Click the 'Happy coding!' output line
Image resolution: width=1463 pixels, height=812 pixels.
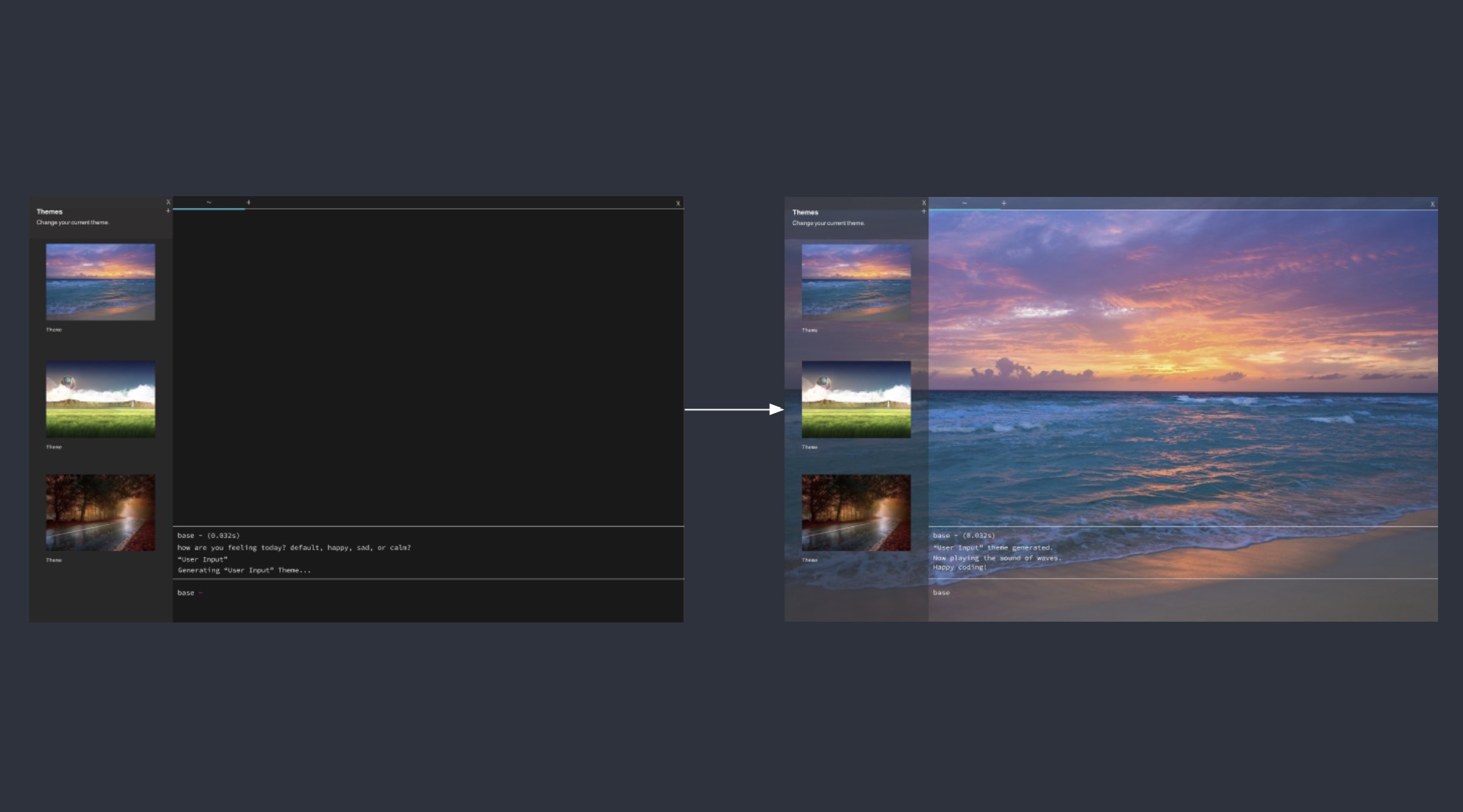(x=959, y=567)
